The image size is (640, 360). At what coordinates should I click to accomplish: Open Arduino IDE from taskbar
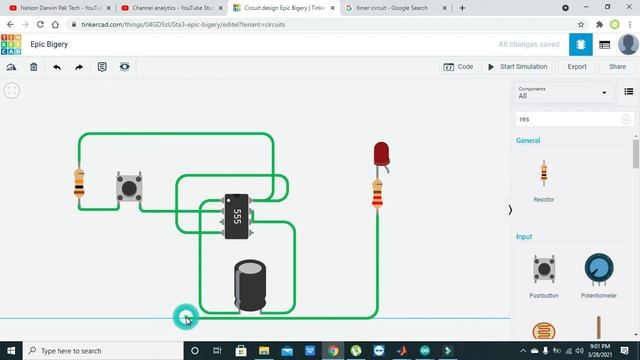point(425,351)
